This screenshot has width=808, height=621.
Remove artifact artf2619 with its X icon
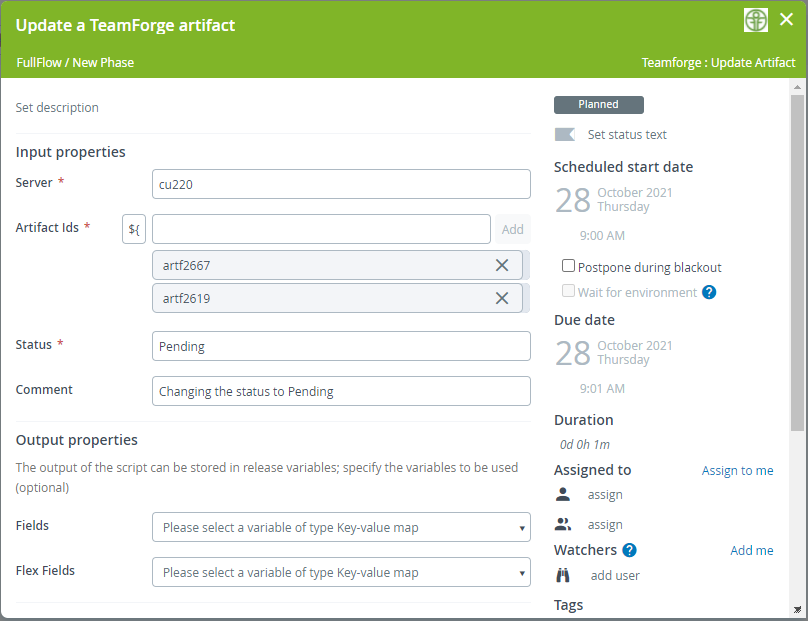502,298
